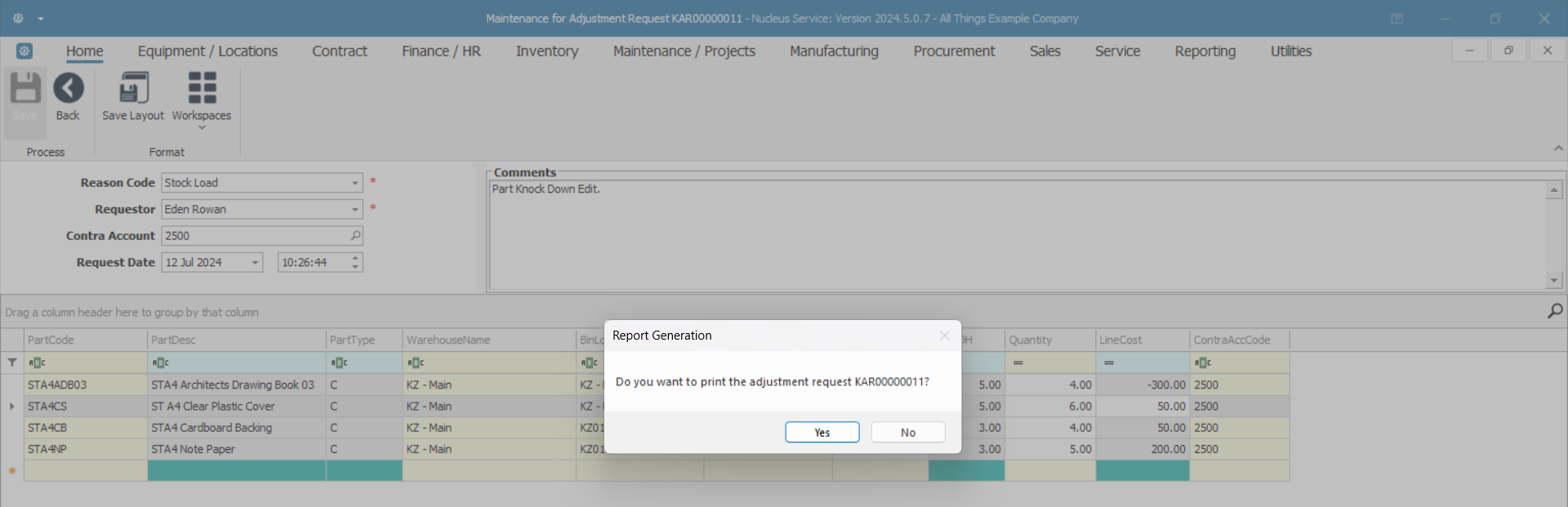Open the Sales tab
Image resolution: width=1568 pixels, height=507 pixels.
[x=1045, y=51]
